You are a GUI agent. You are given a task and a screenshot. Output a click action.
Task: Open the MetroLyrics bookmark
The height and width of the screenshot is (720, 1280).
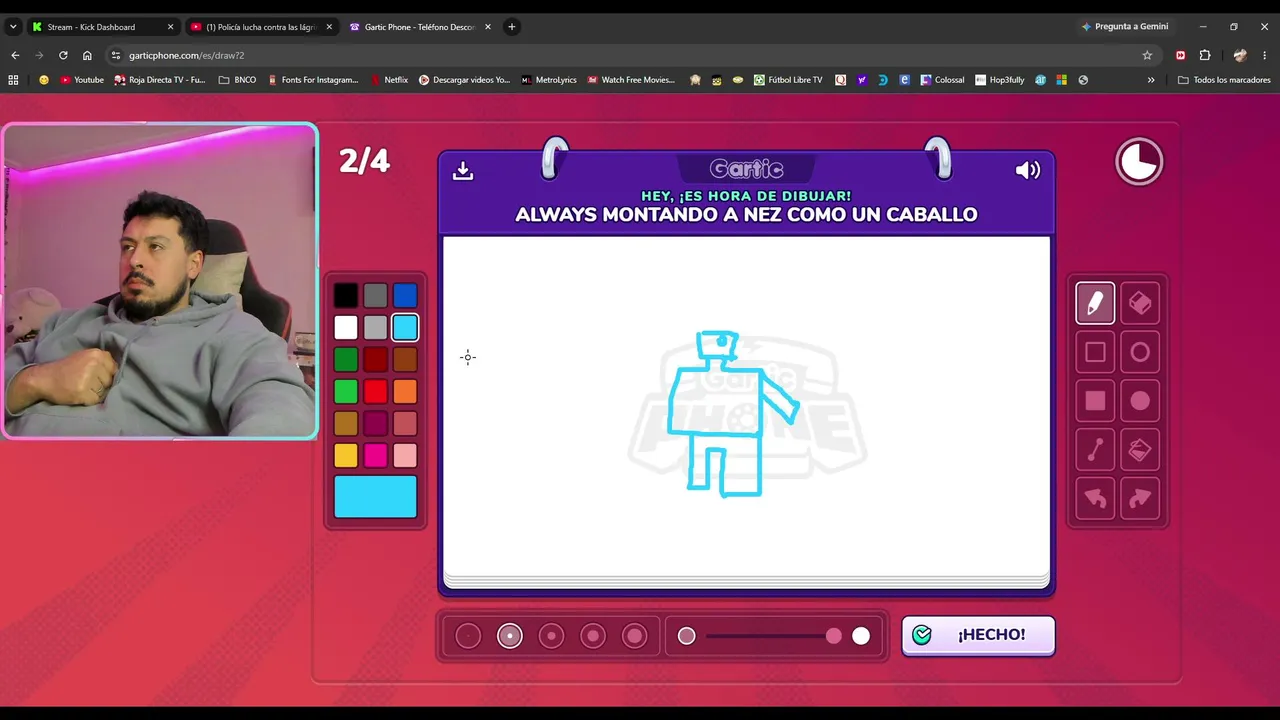coord(549,80)
